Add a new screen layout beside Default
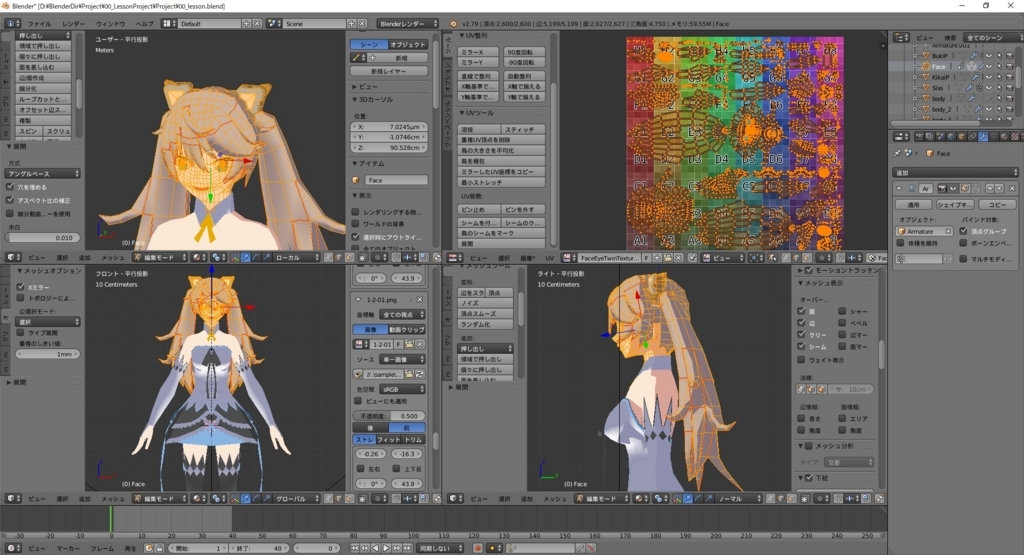Viewport: 1024px width, 555px height. tap(246, 24)
